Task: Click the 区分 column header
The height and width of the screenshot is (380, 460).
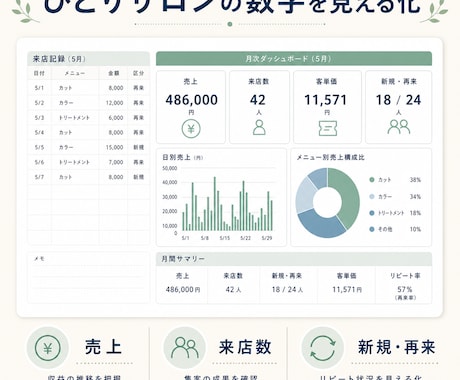Action: pos(138,73)
